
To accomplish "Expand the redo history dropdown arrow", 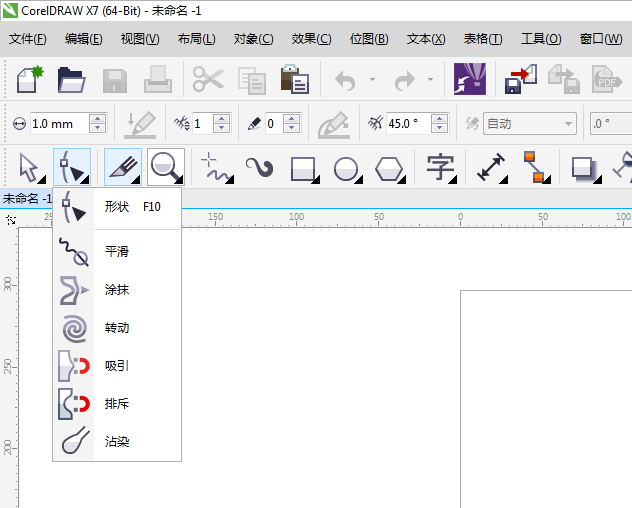I will click(431, 79).
